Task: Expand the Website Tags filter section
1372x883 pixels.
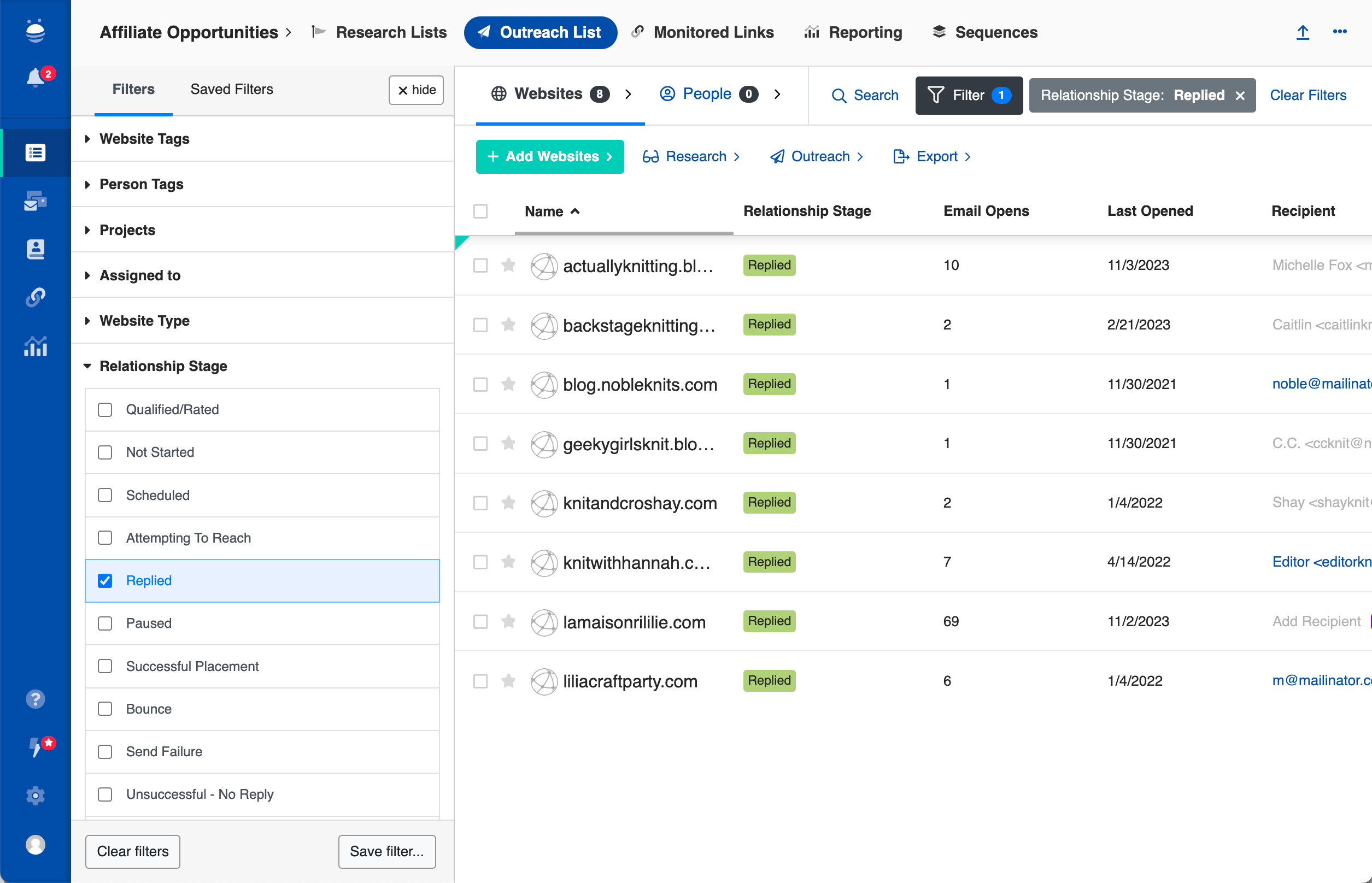Action: [x=144, y=139]
